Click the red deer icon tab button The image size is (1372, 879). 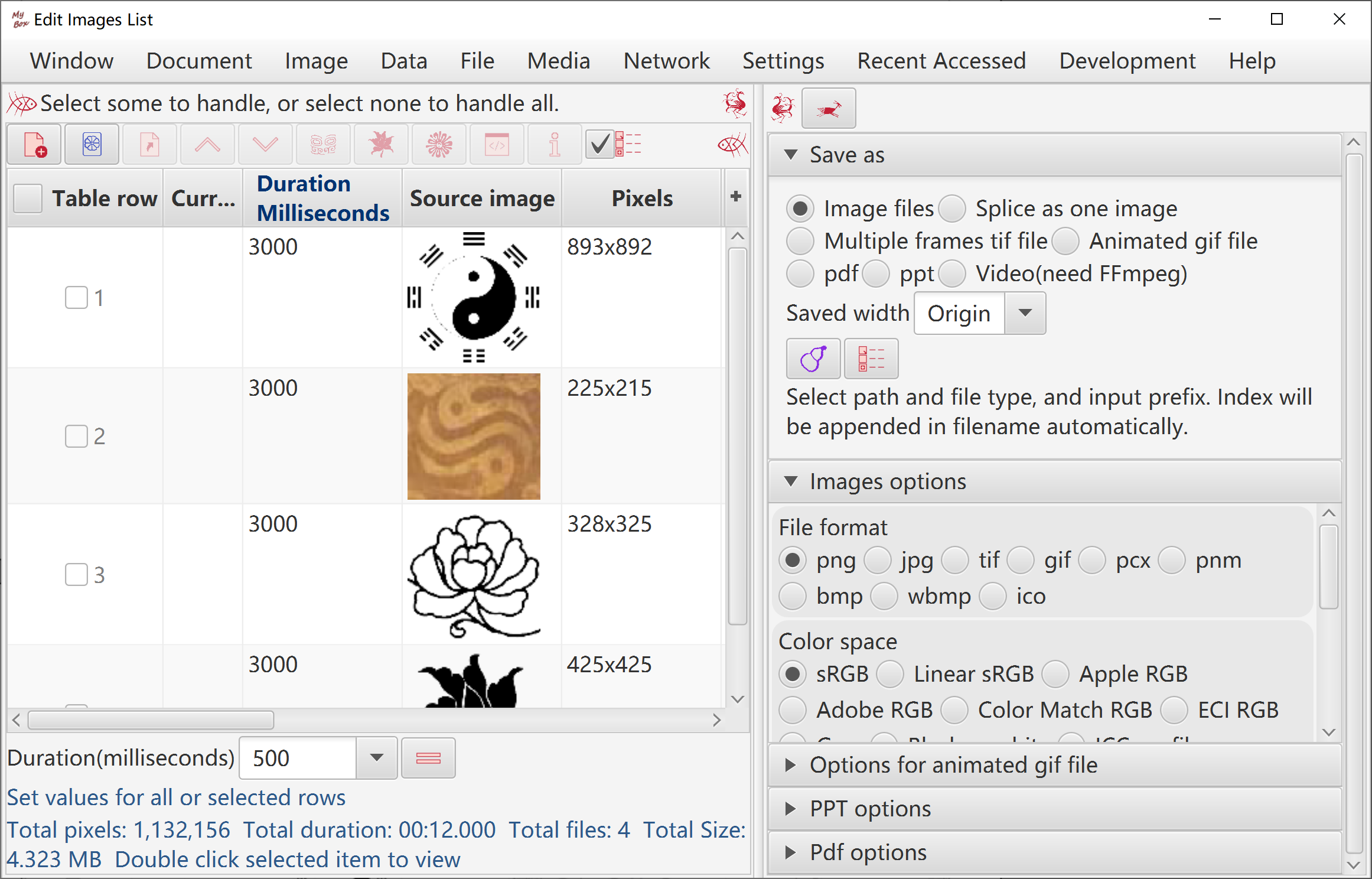pyautogui.click(x=829, y=109)
